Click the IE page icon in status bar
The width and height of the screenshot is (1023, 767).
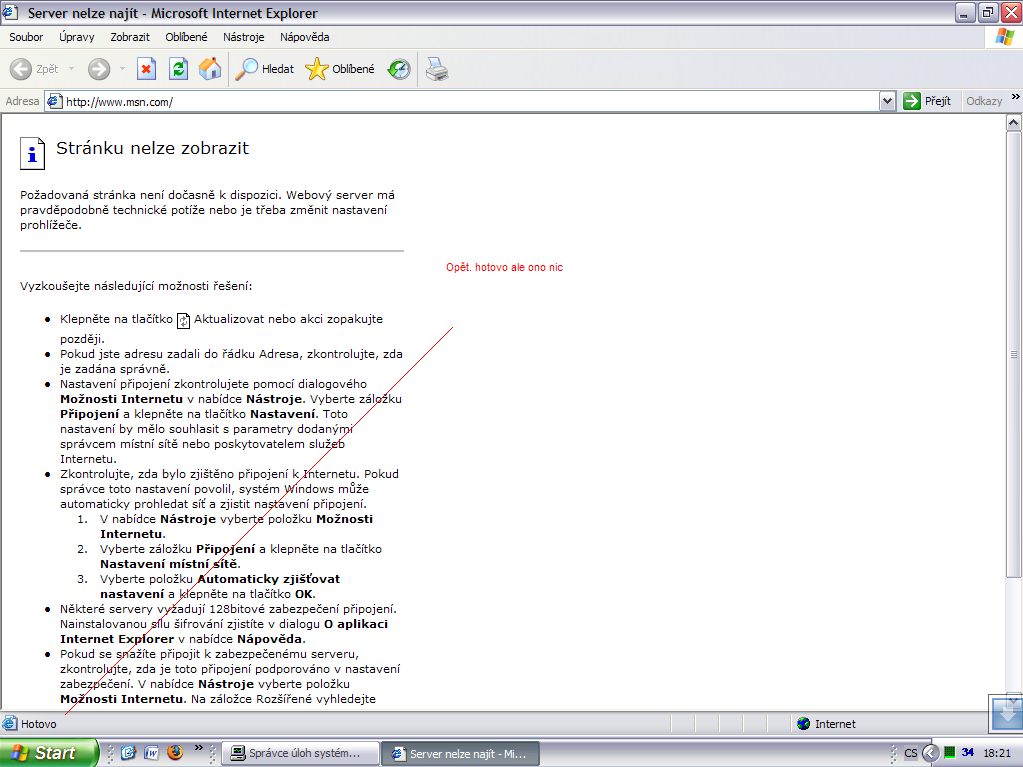click(10, 723)
